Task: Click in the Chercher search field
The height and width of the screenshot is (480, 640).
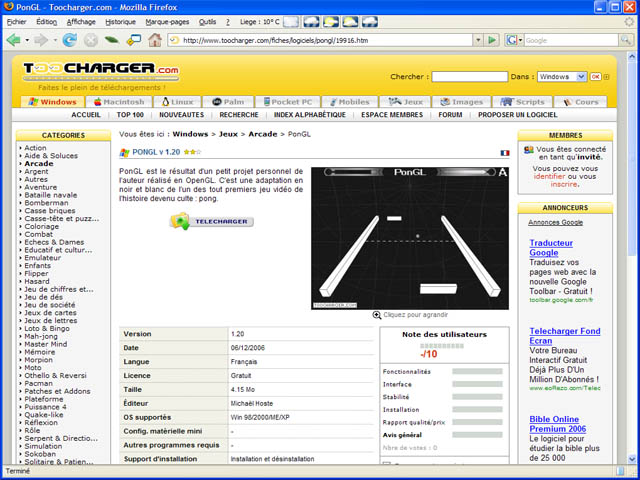Action: tap(469, 76)
